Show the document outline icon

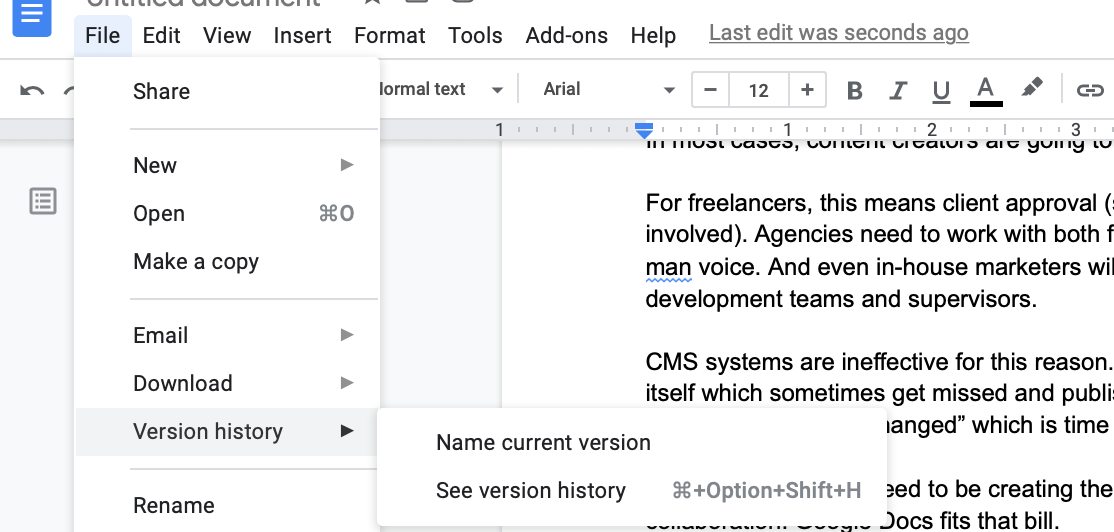pyautogui.click(x=43, y=201)
